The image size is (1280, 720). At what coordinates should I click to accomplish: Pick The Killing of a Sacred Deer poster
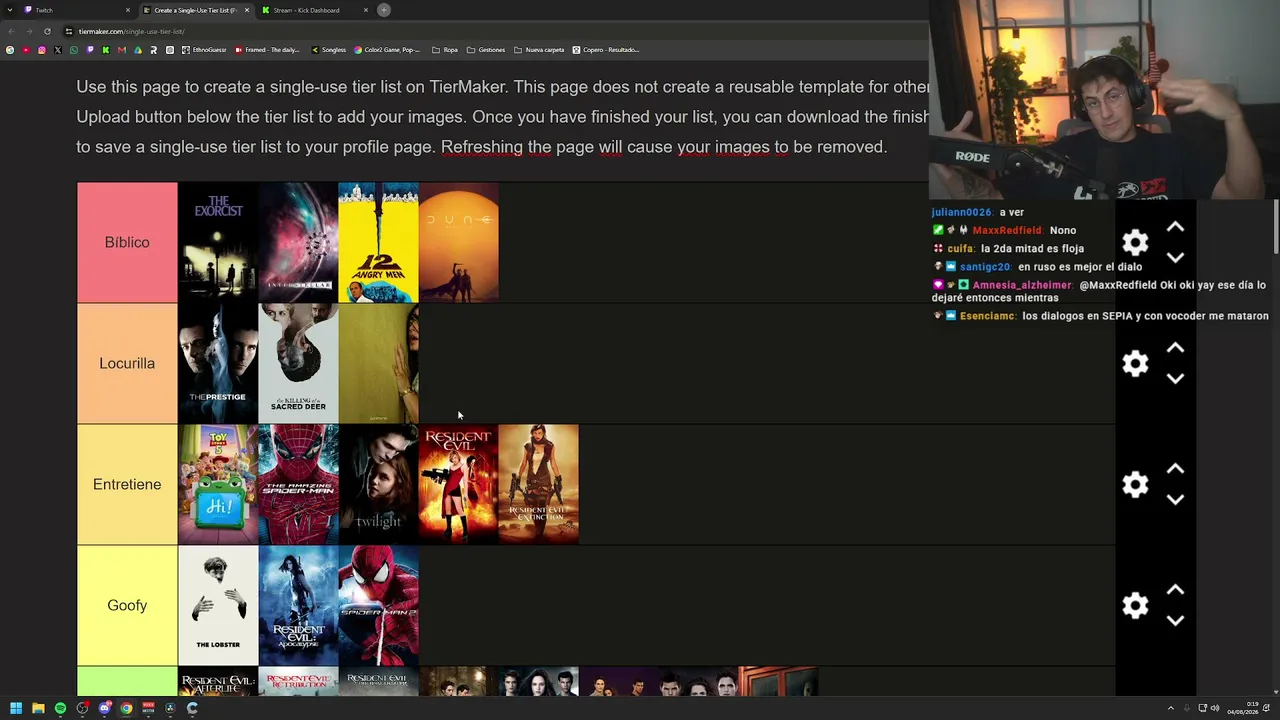(298, 364)
